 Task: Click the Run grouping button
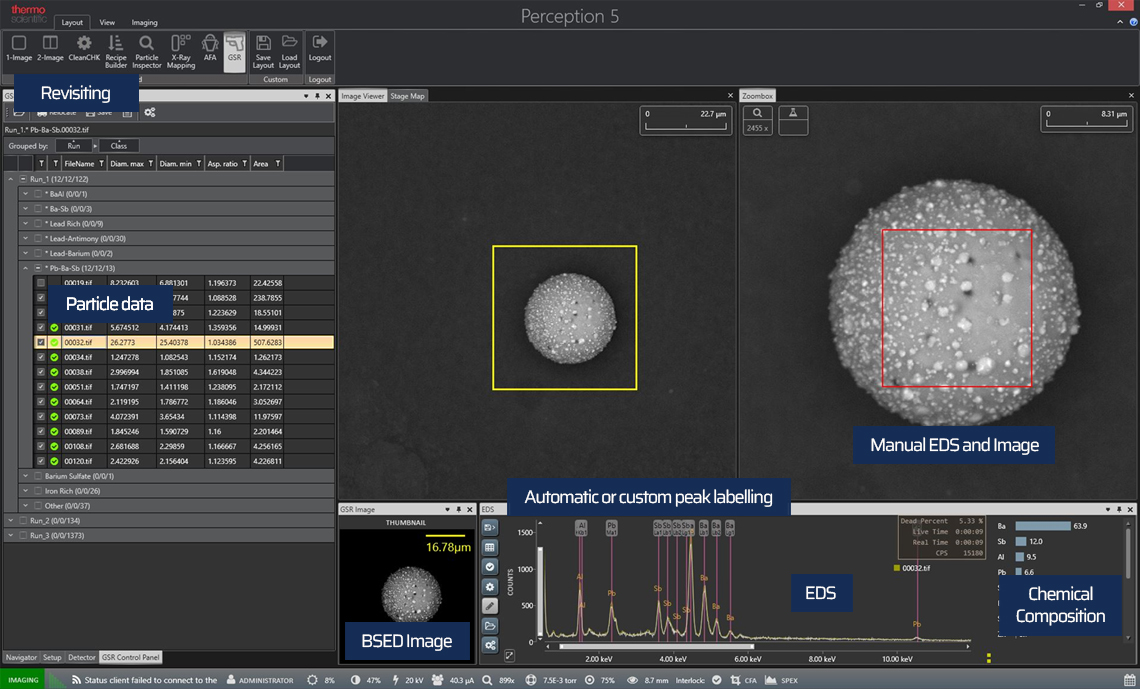(73, 145)
